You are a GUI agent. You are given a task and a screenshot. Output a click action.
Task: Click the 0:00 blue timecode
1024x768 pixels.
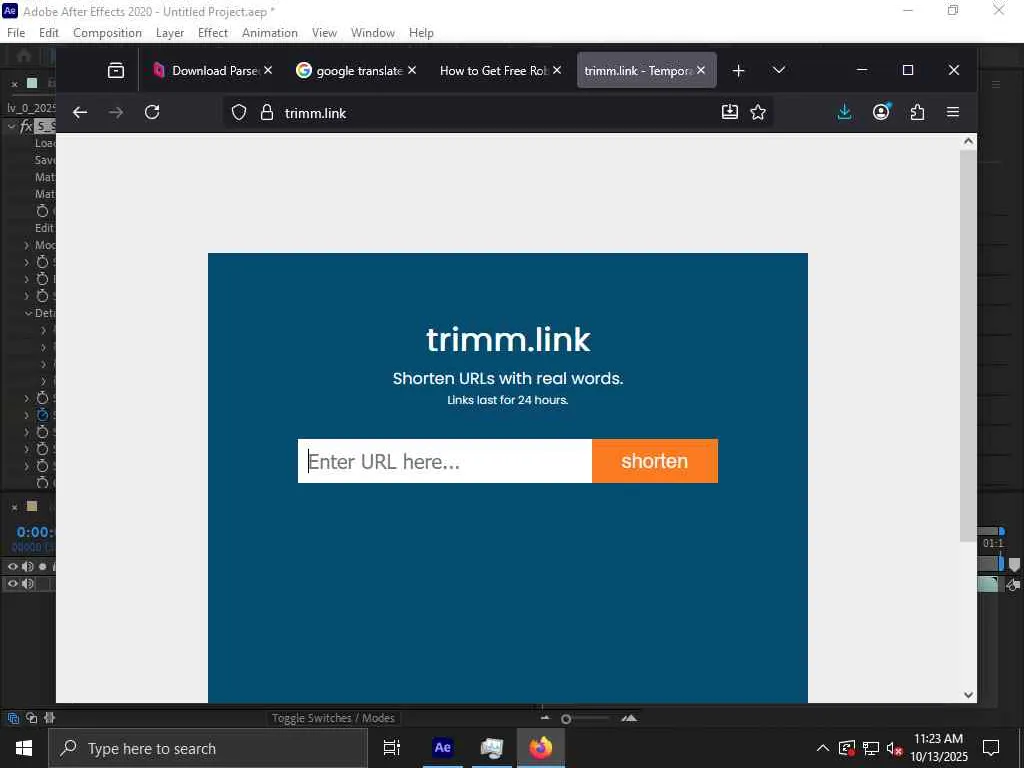pyautogui.click(x=35, y=532)
